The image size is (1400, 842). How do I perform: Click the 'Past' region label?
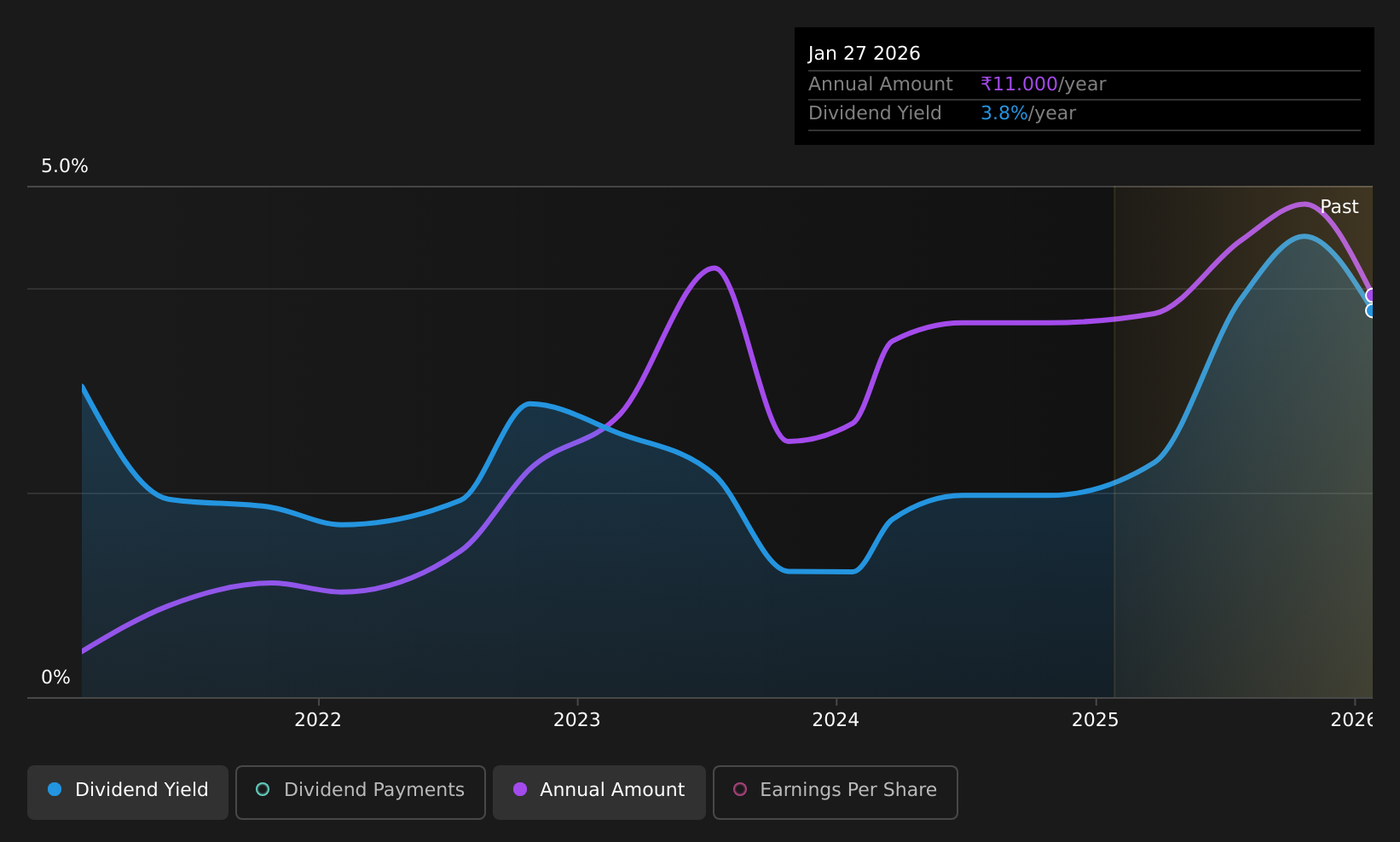coord(1339,207)
